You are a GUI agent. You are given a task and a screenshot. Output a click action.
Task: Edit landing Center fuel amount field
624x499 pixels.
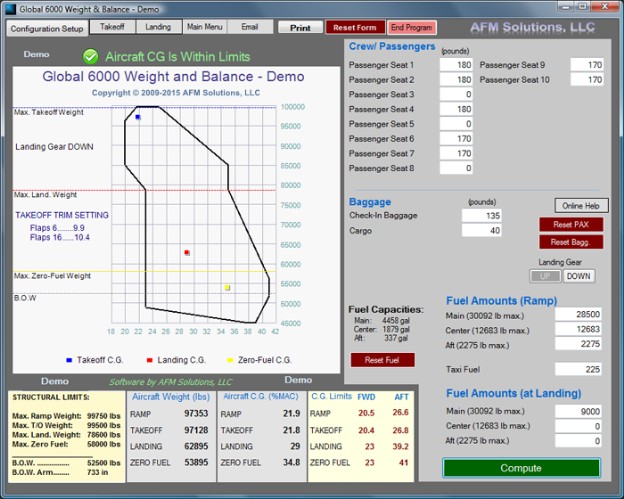pyautogui.click(x=578, y=426)
